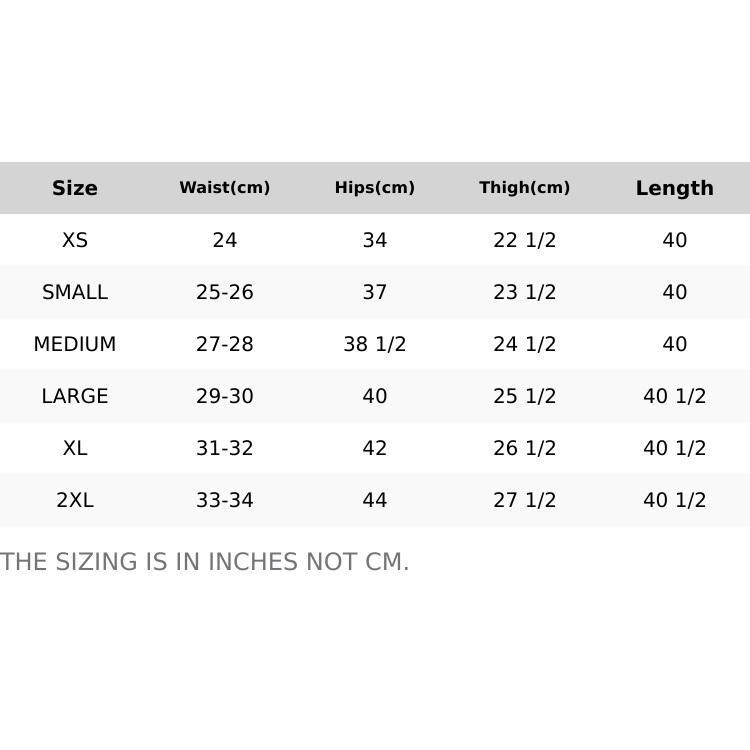Viewport: 750px width, 750px height.
Task: Select the 22 1/2 thigh value
Action: (524, 240)
